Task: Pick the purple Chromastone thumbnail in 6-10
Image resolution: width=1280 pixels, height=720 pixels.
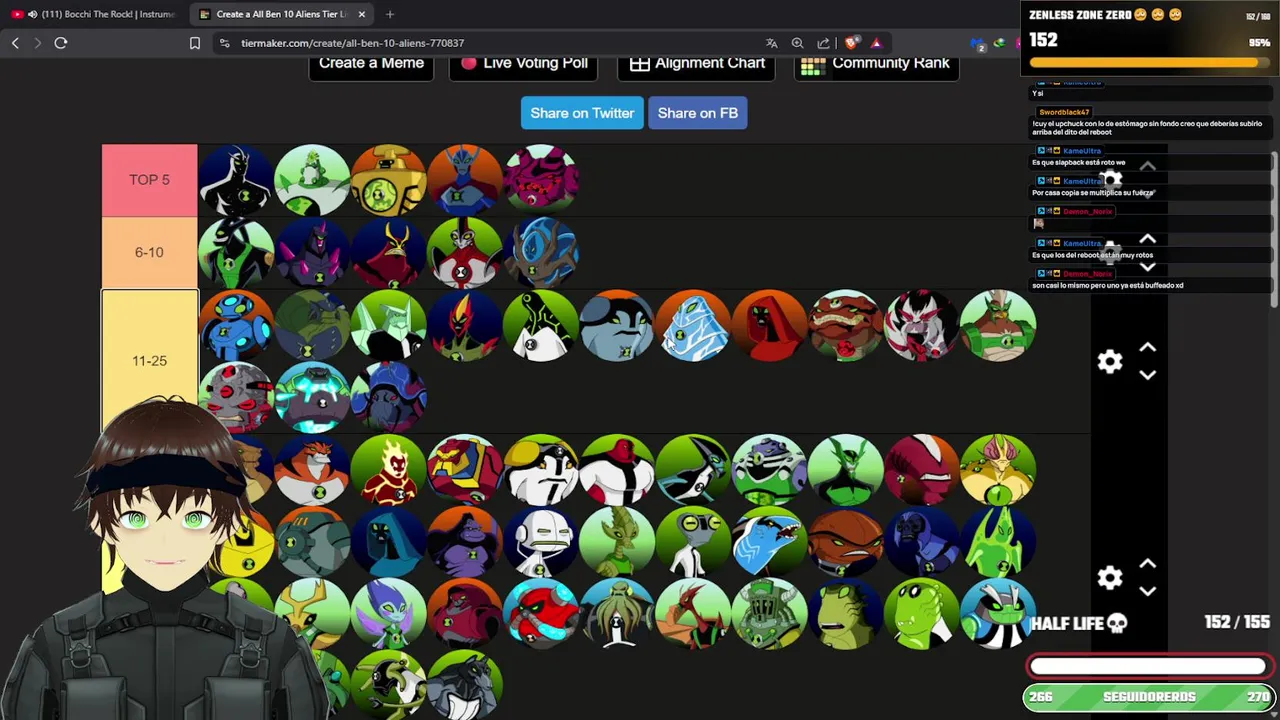Action: [x=312, y=252]
